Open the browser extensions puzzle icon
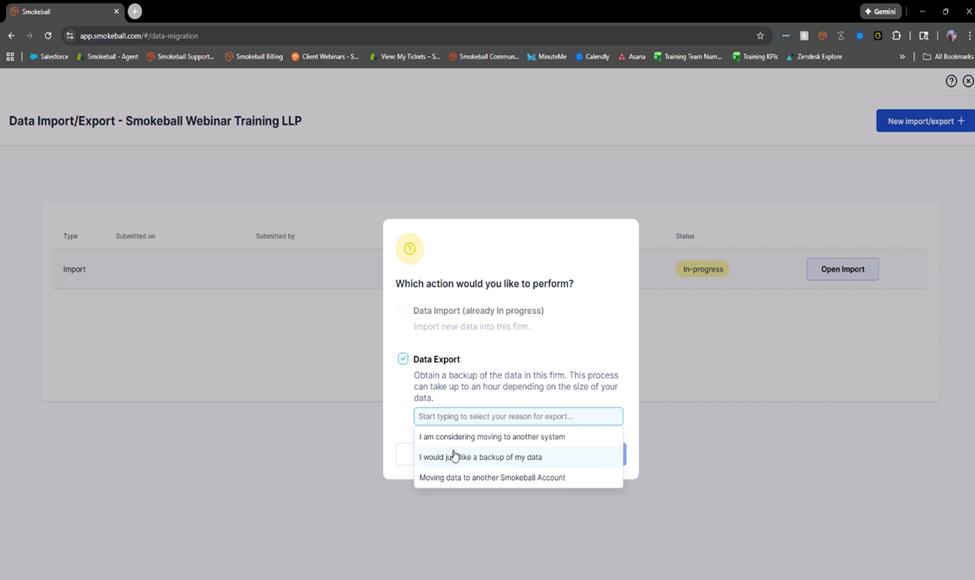 click(896, 35)
